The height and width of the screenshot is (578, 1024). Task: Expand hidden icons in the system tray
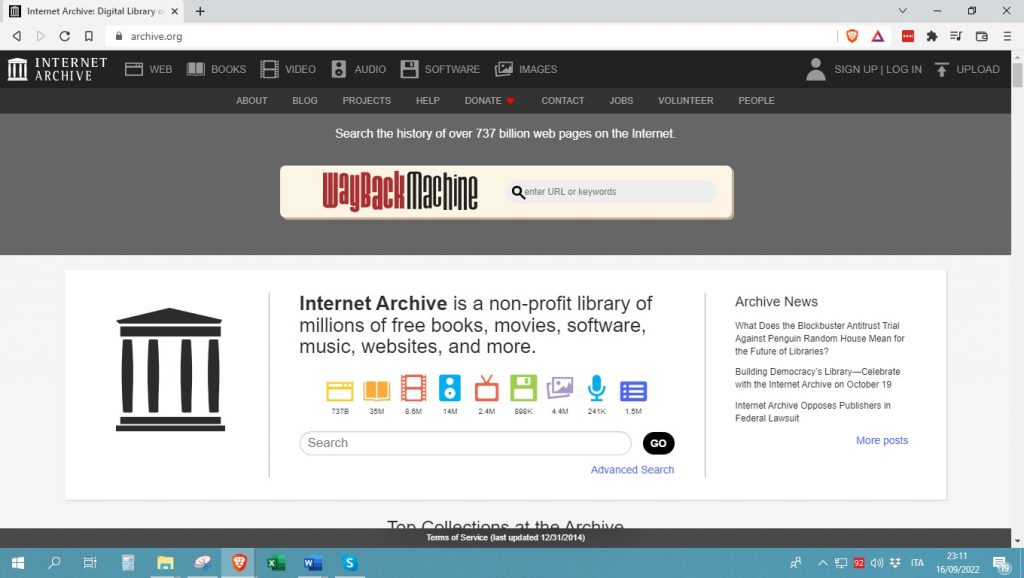point(822,563)
